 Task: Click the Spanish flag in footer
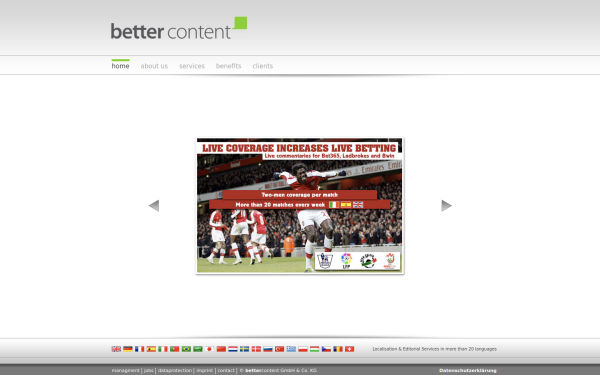point(151,349)
